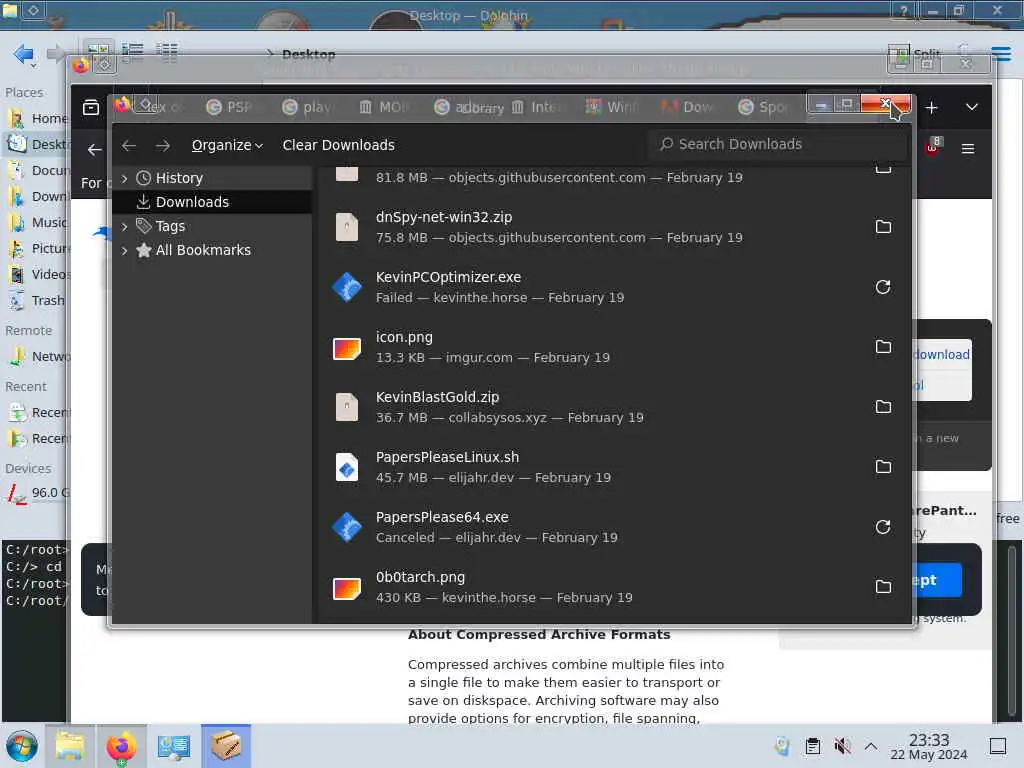Click the dnSpy-net-win32.zip file icon

[x=347, y=227]
